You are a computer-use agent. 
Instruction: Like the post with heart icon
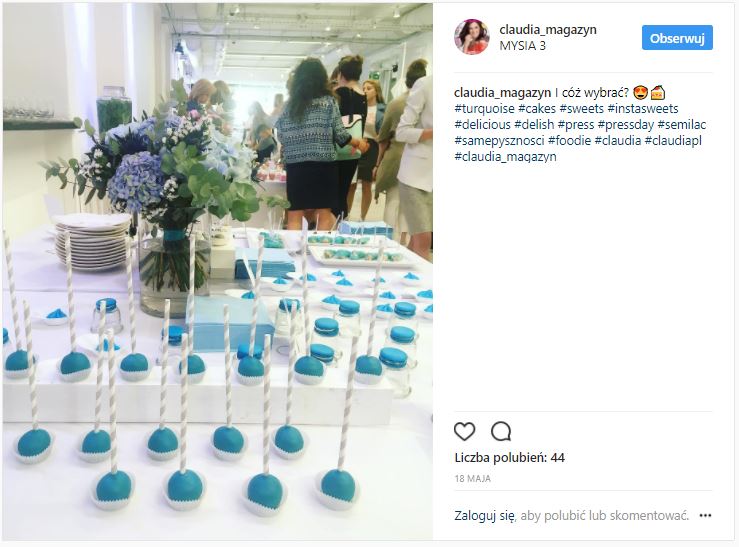[x=464, y=431]
